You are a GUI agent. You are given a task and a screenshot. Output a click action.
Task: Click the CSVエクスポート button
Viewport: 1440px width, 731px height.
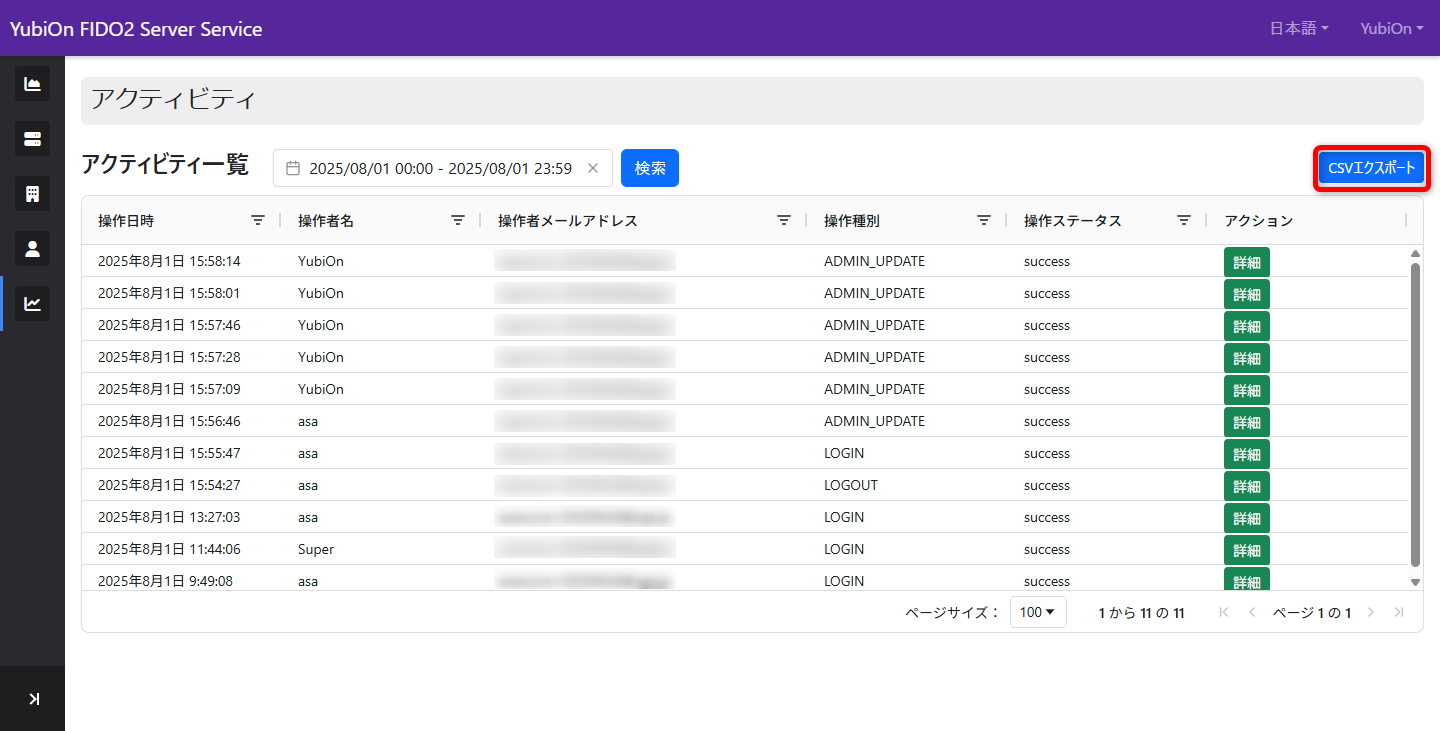tap(1371, 168)
